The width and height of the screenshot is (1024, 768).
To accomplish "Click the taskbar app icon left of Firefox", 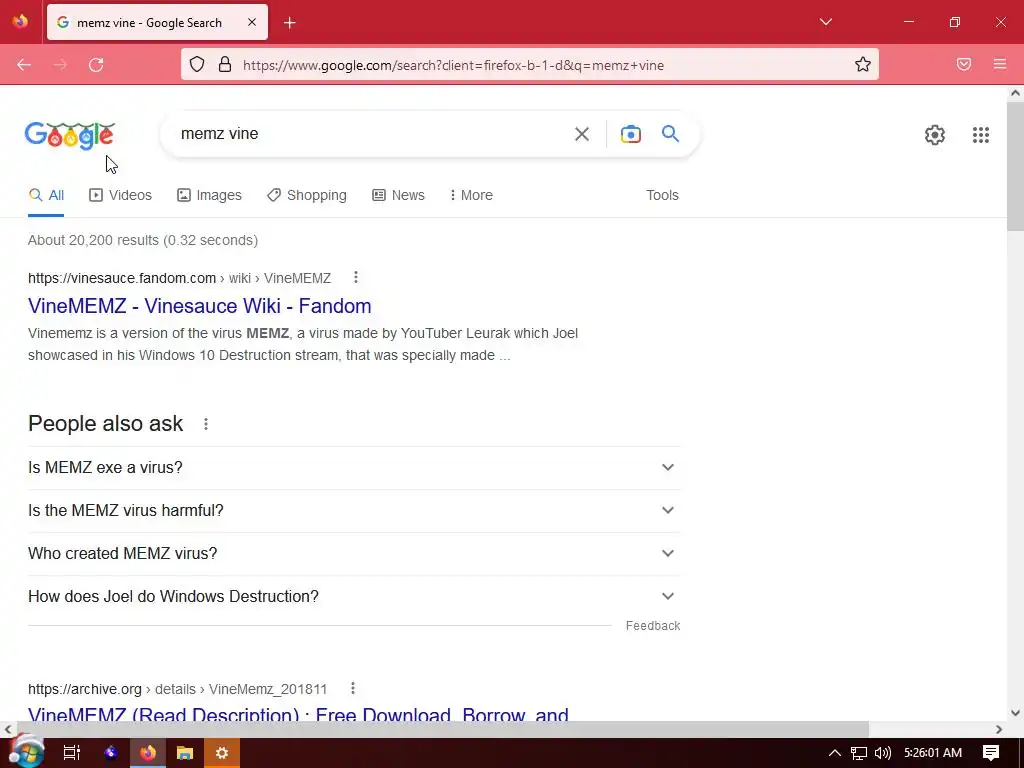I will (x=111, y=753).
